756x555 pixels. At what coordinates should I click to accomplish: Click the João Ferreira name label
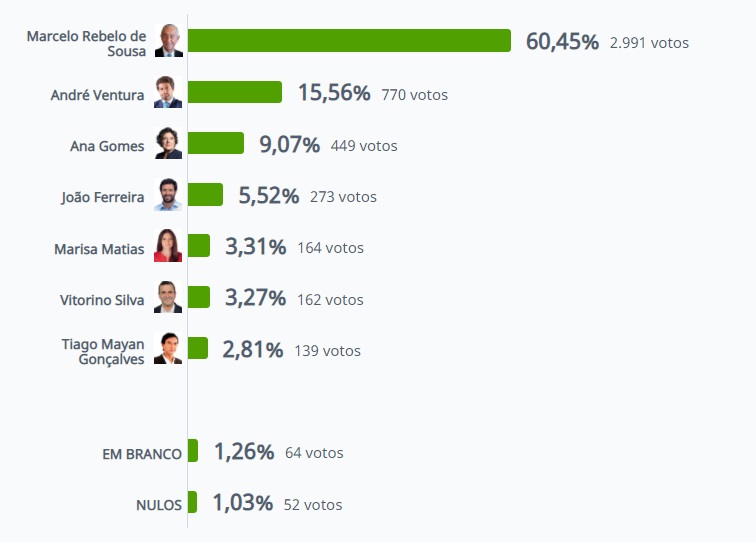102,198
